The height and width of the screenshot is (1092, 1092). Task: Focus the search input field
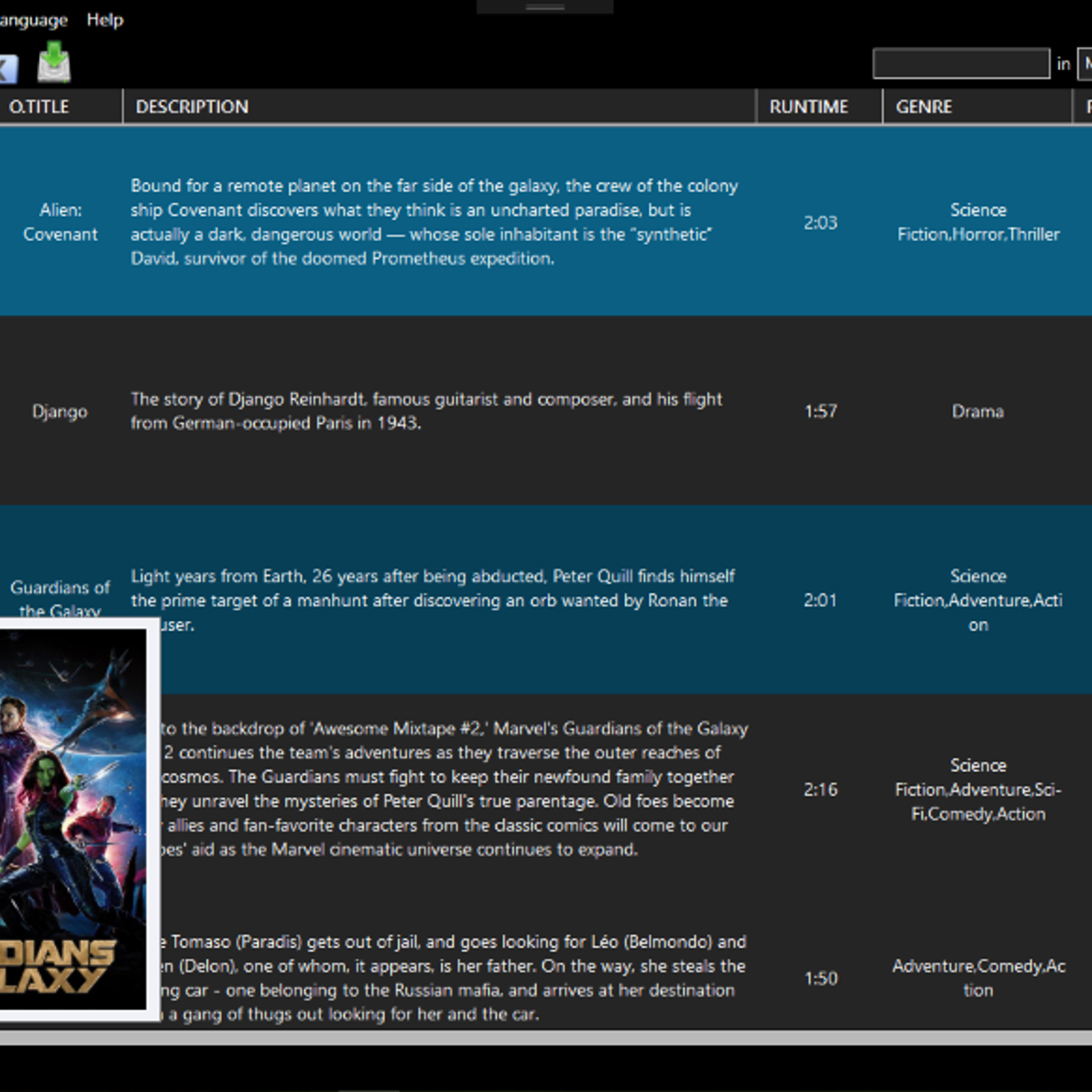961,63
